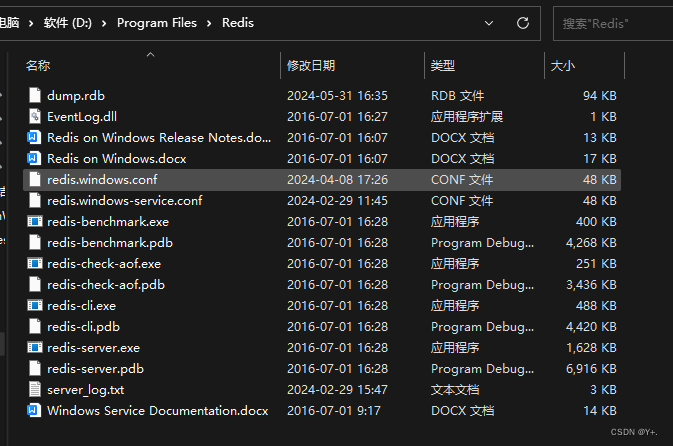The width and height of the screenshot is (673, 446).
Task: Click the 4,420 KB size cell
Action: [x=591, y=327]
